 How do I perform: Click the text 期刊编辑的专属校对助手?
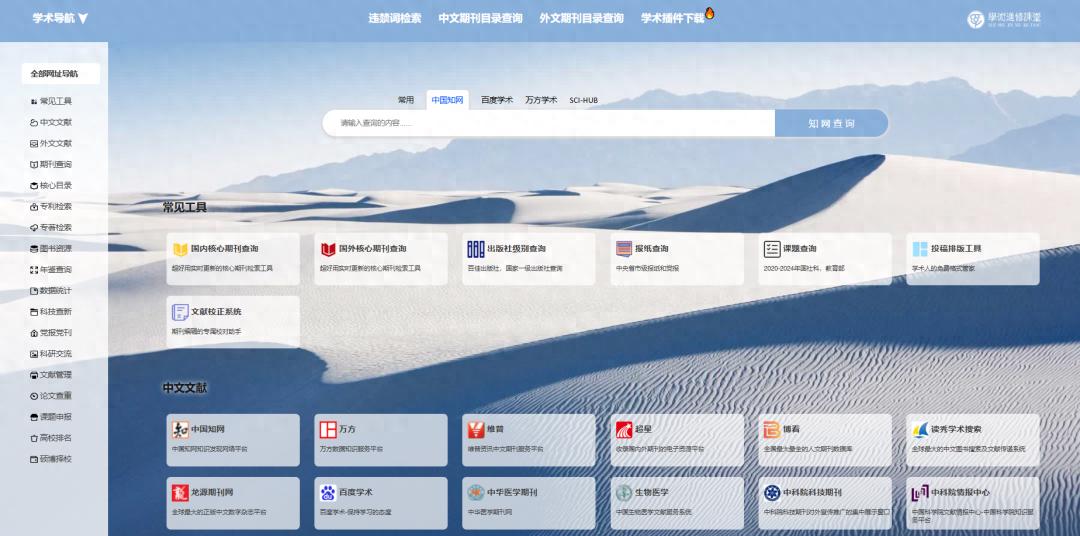click(207, 331)
